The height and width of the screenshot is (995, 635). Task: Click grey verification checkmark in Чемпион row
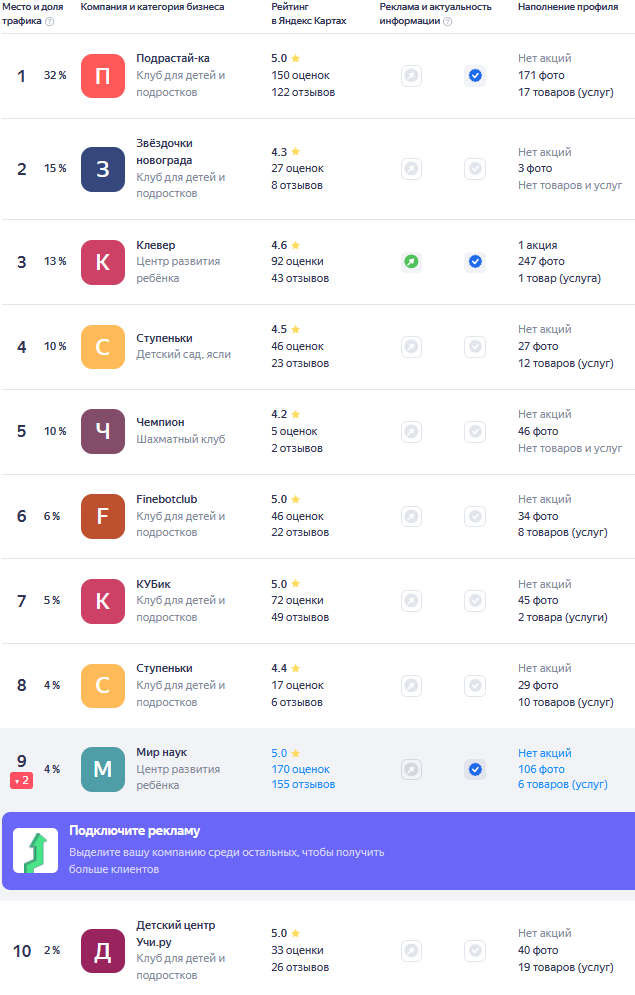tap(475, 432)
